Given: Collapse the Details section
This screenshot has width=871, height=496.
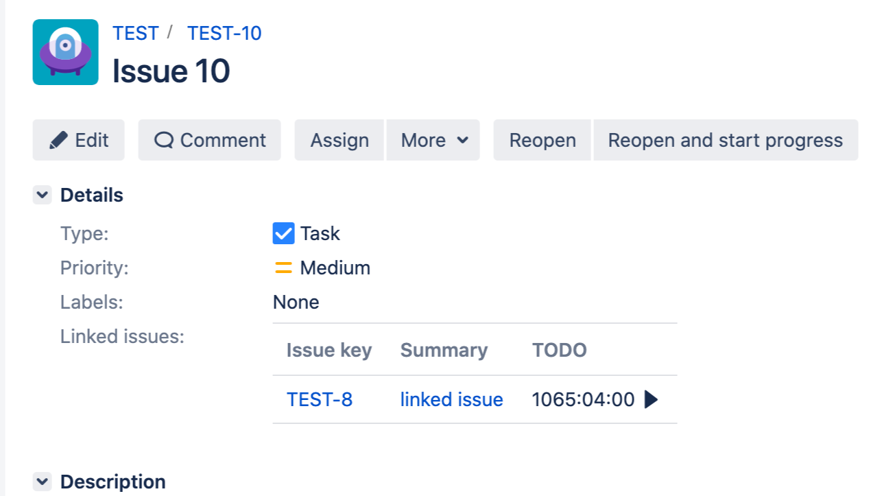Looking at the screenshot, I should (42, 195).
